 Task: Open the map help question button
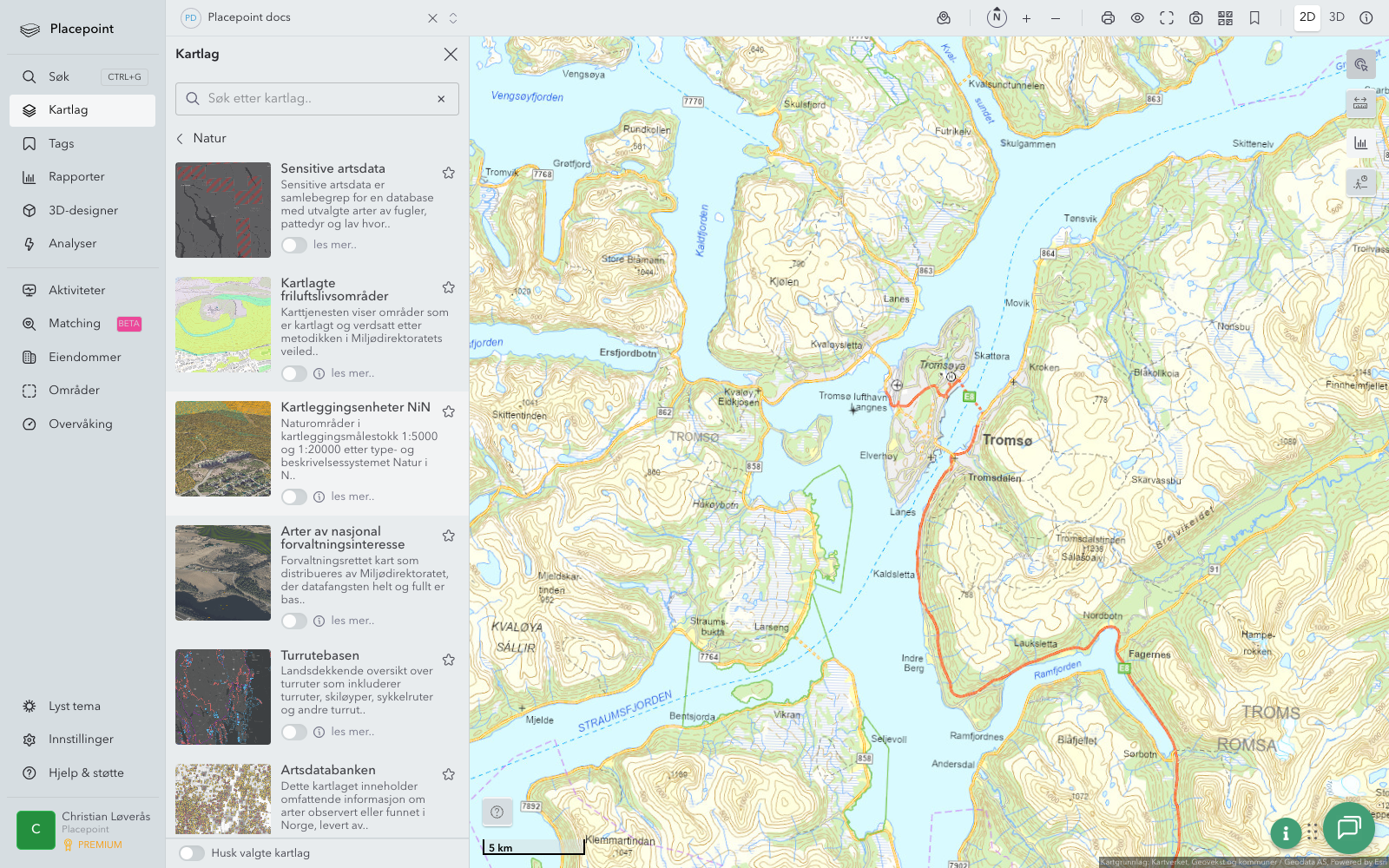pos(497,812)
